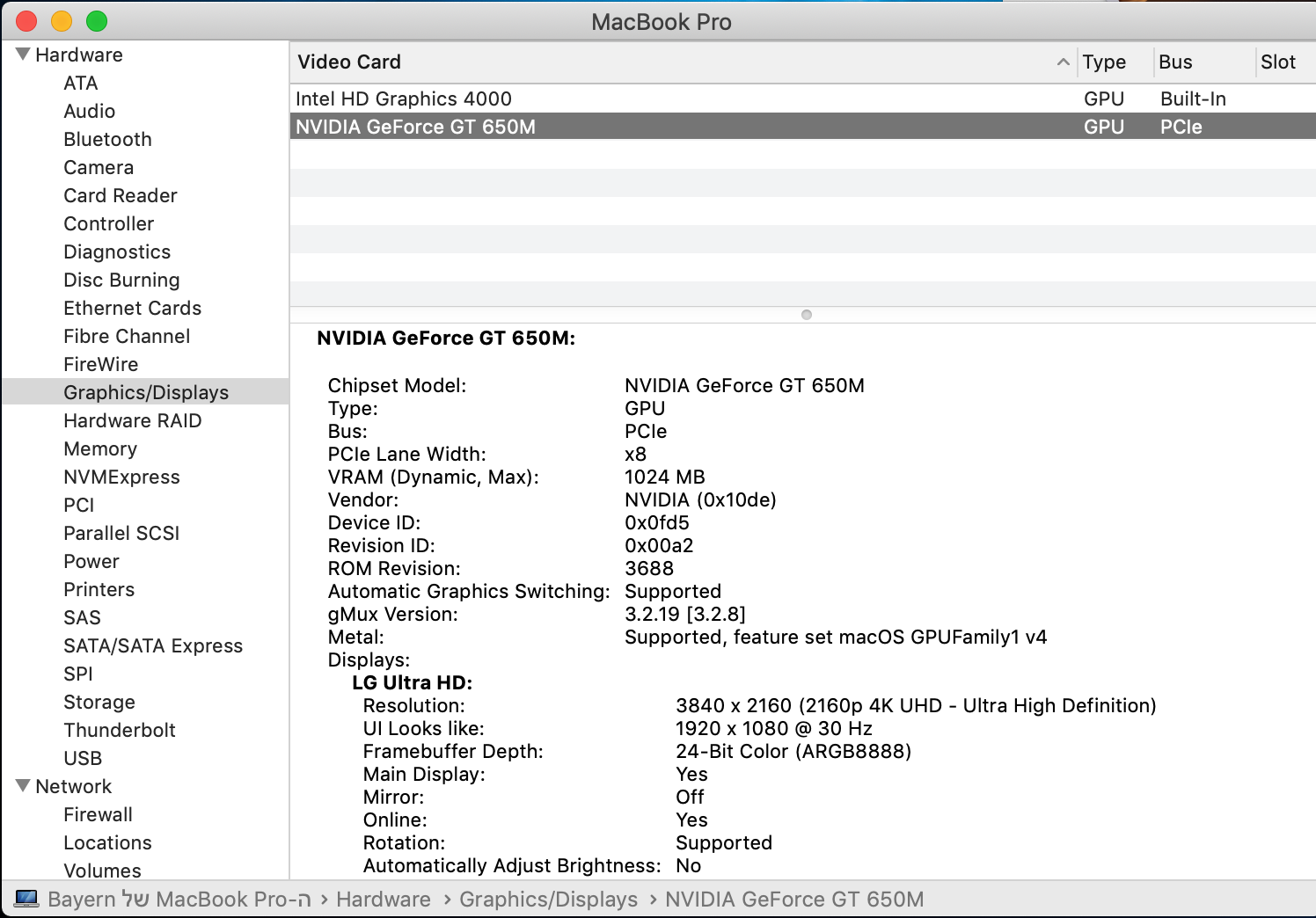The width and height of the screenshot is (1316, 918).
Task: Select Locations under Network
Action: 107,842
